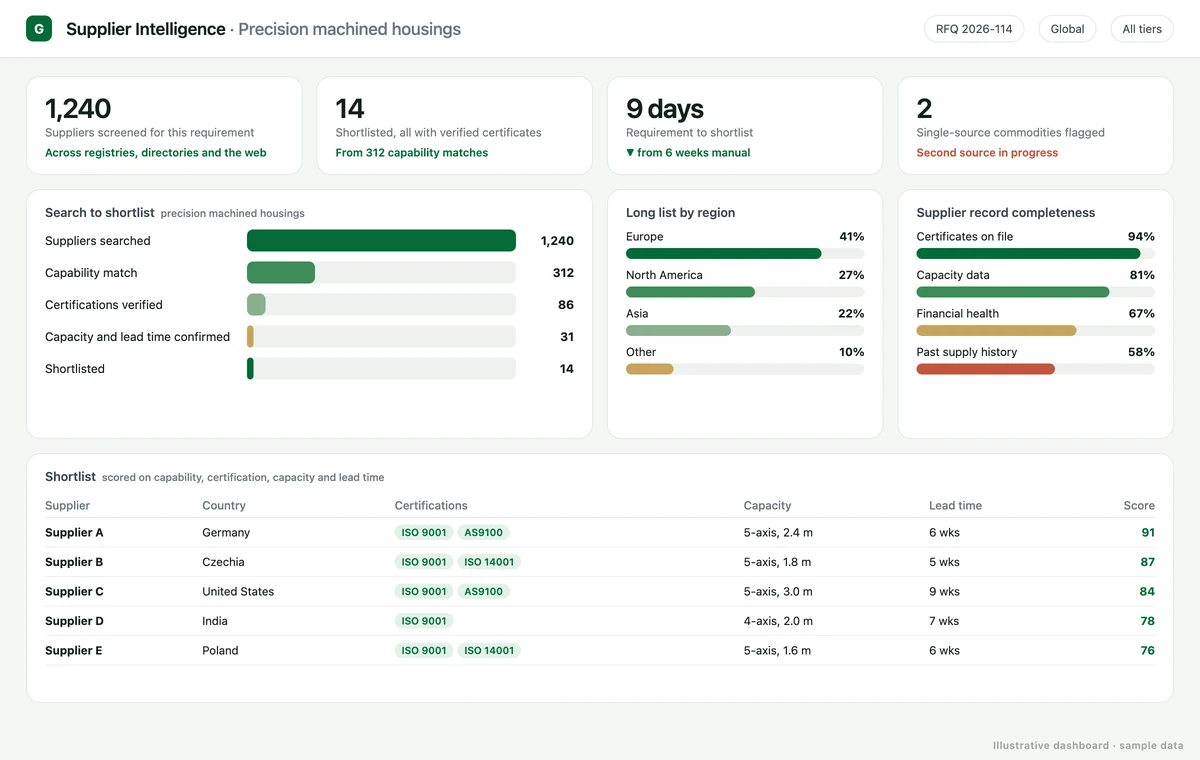1200x760 pixels.
Task: Click Supplier B's score of 87
Action: [x=1148, y=562]
